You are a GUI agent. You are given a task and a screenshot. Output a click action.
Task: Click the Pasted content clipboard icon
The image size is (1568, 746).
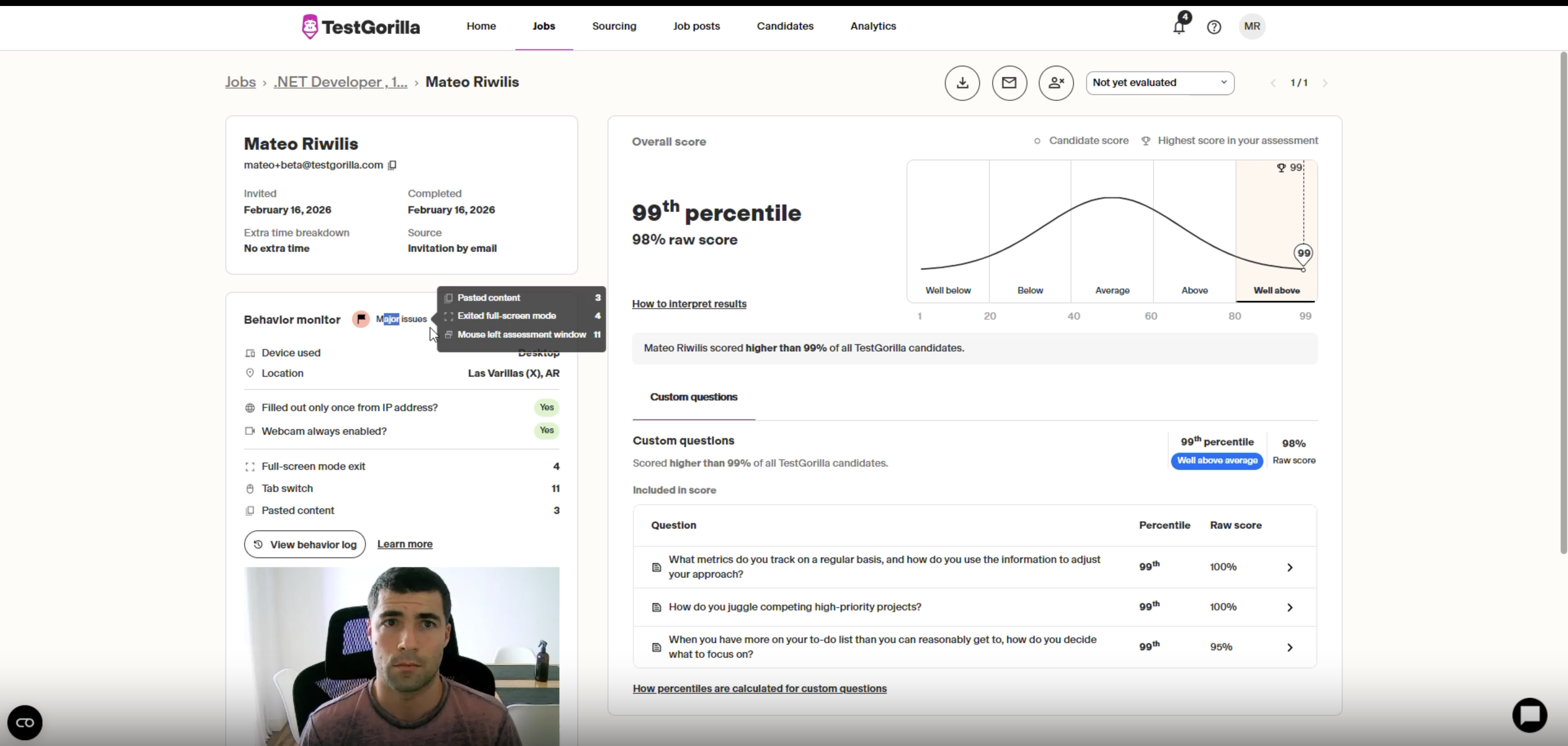click(249, 510)
